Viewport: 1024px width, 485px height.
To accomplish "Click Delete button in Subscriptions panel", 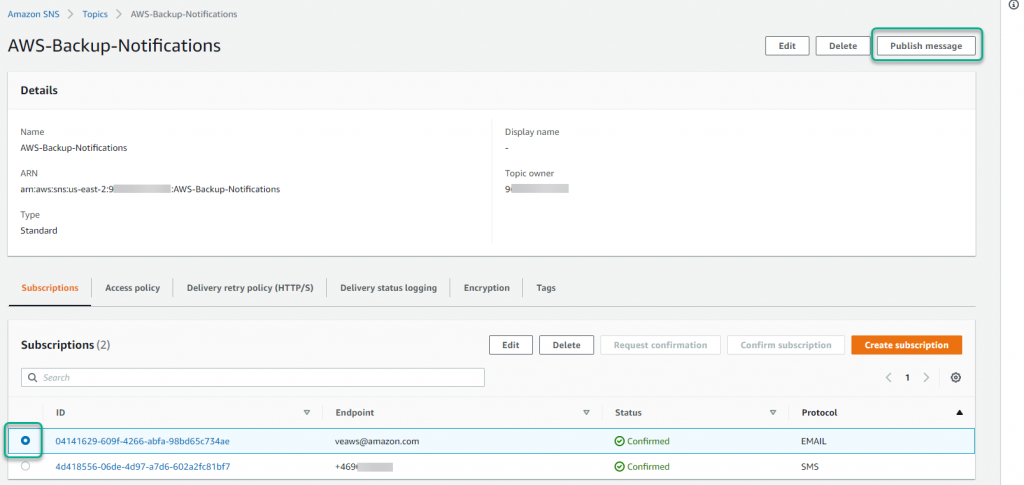I will (566, 345).
